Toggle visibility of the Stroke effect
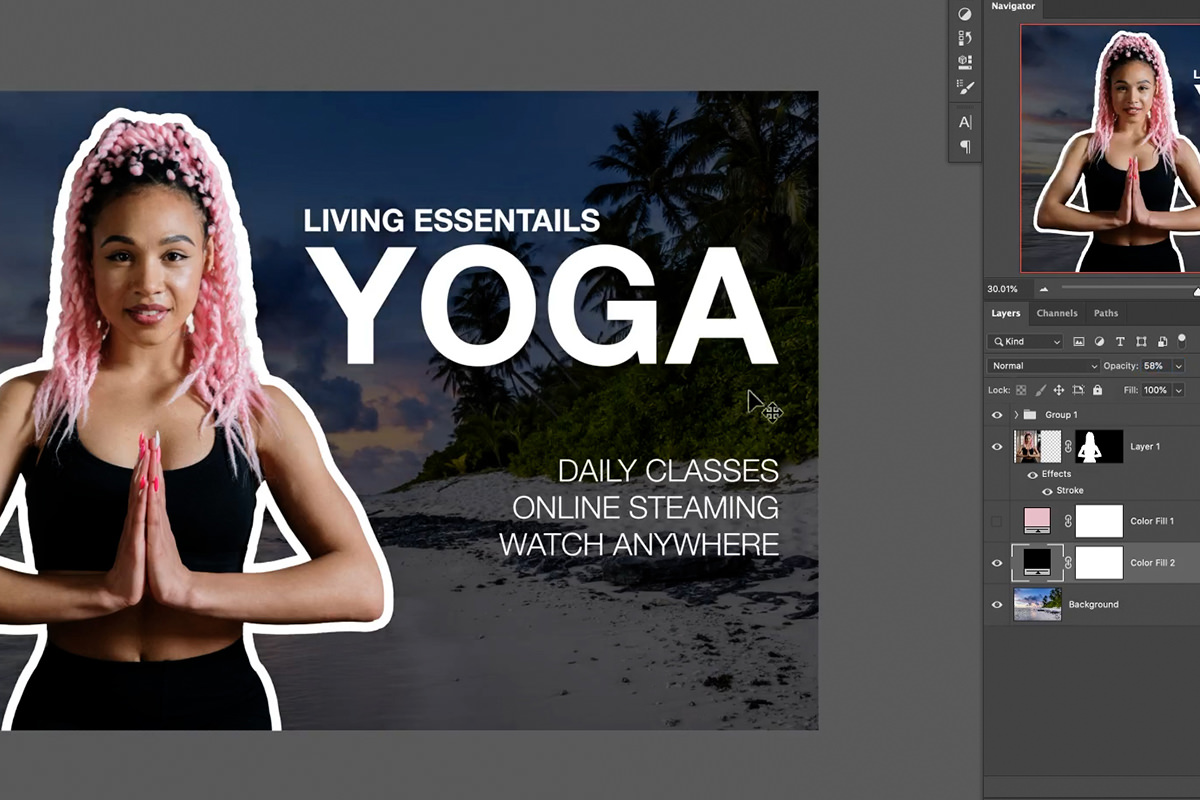 [1047, 491]
